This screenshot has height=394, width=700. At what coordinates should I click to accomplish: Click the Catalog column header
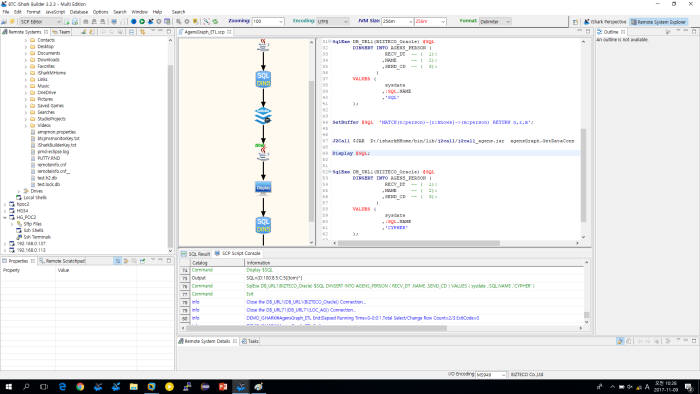tap(218, 263)
